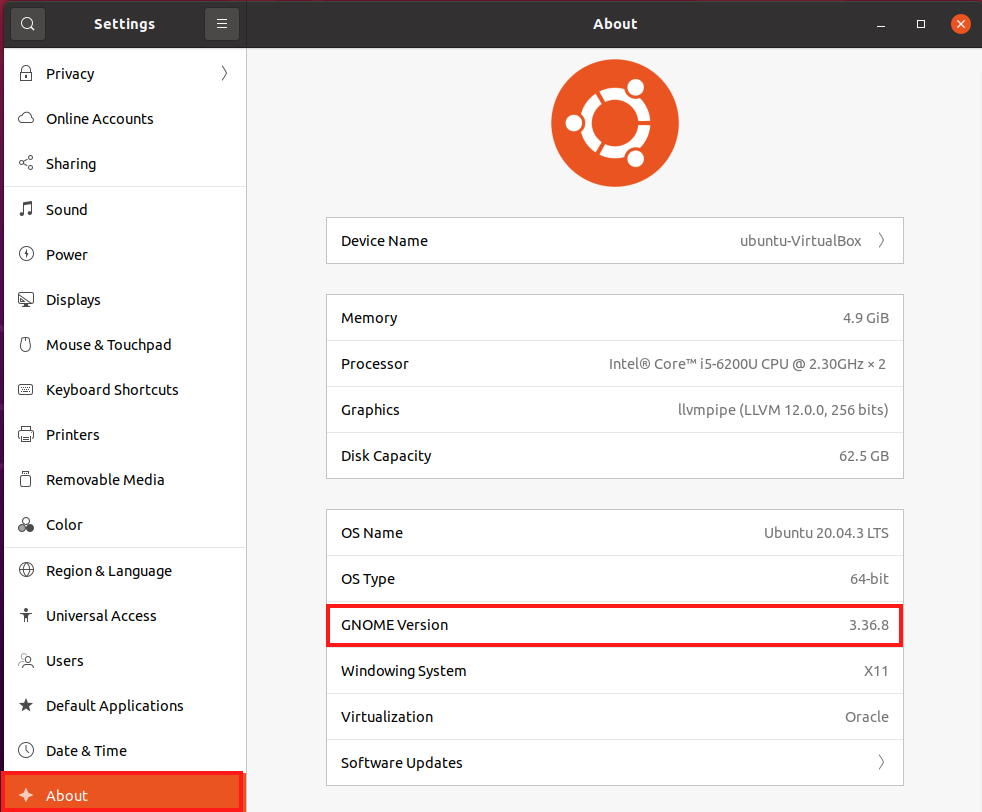The image size is (982, 812).
Task: Click the Sharing icon in sidebar
Action: pyautogui.click(x=26, y=163)
